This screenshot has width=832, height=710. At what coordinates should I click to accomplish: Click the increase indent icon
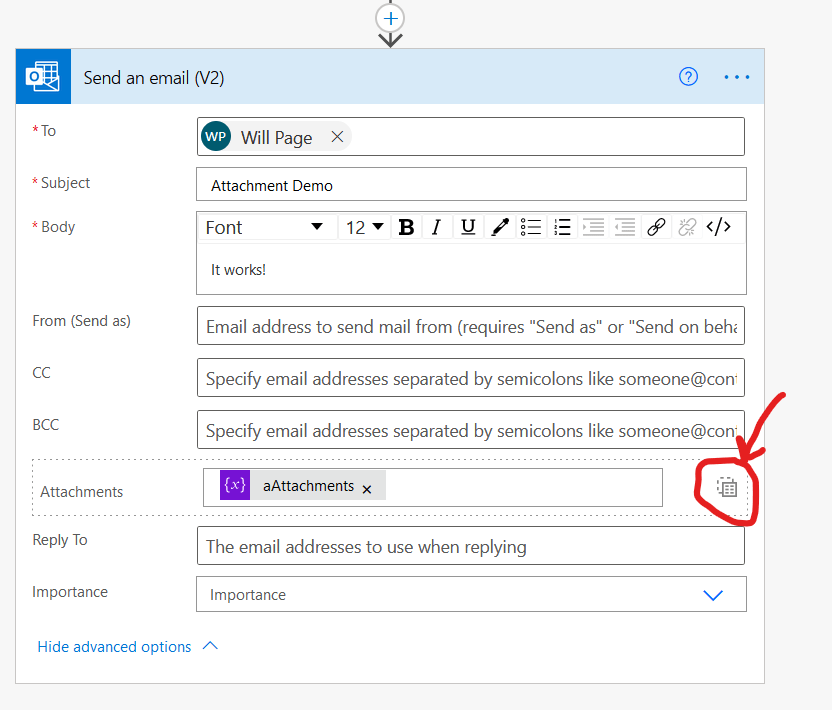593,227
